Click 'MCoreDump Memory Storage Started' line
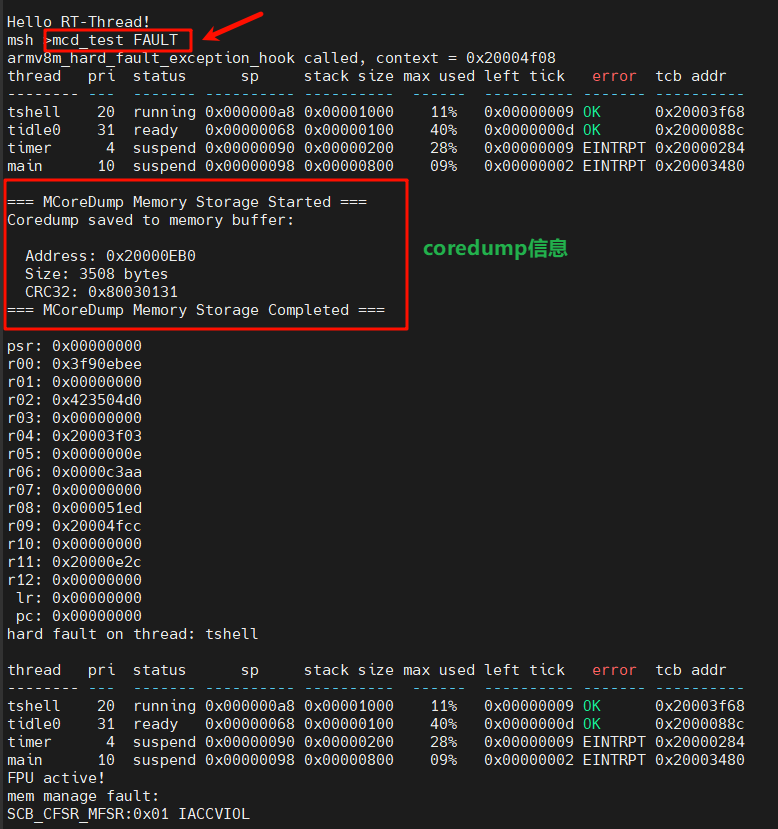The image size is (778, 829). pyautogui.click(x=187, y=202)
